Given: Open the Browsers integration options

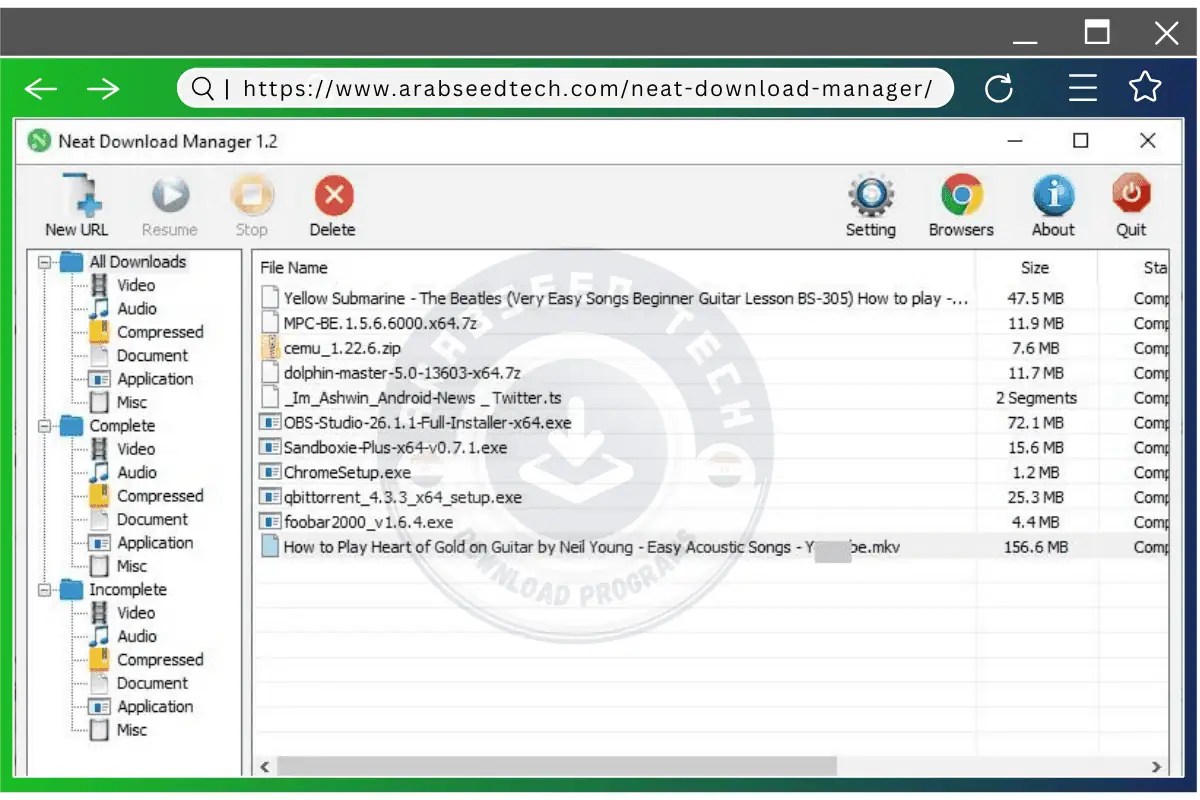Looking at the screenshot, I should (959, 197).
